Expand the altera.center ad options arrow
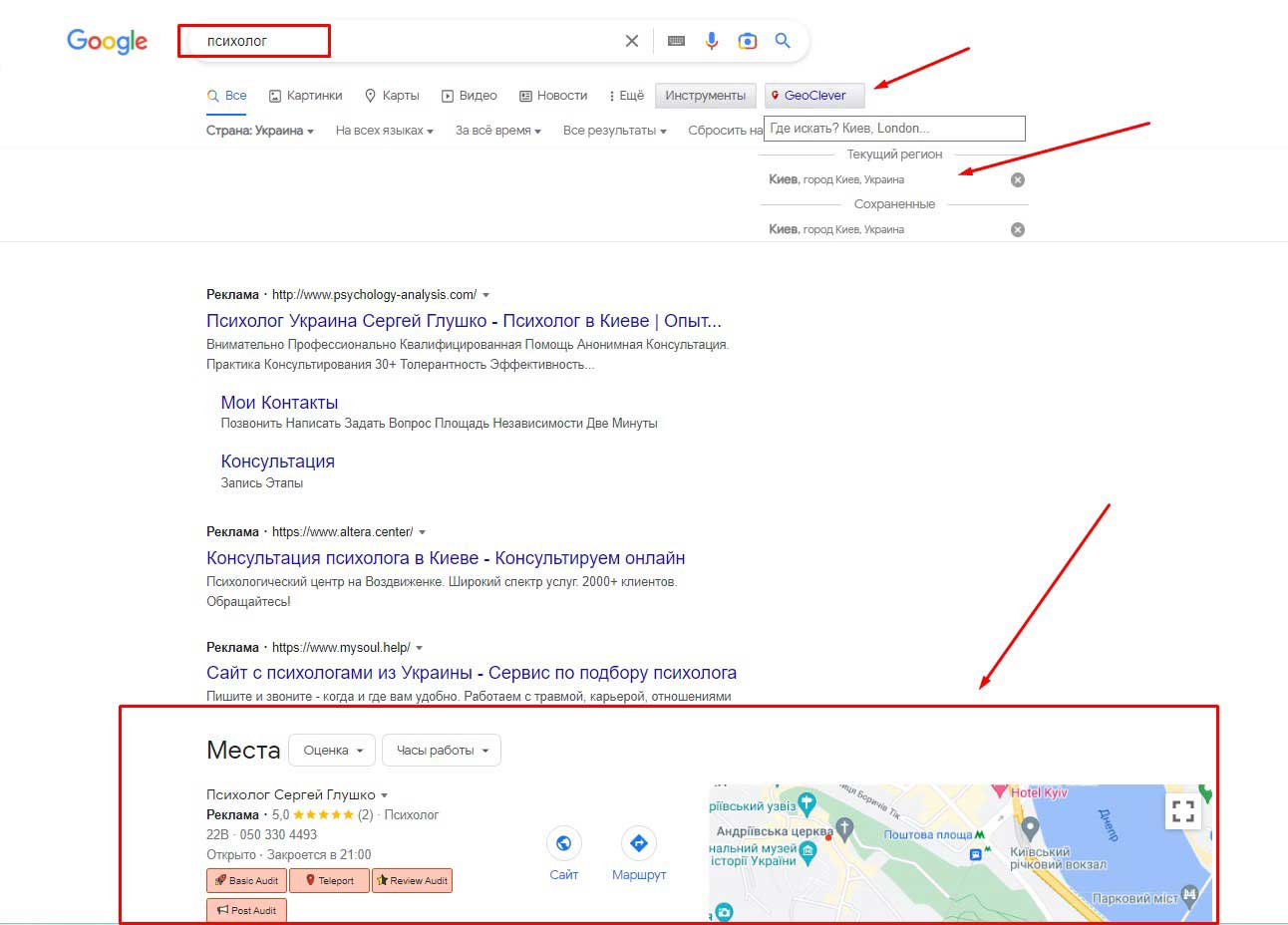Screen dimensions: 1288x925 tap(422, 532)
